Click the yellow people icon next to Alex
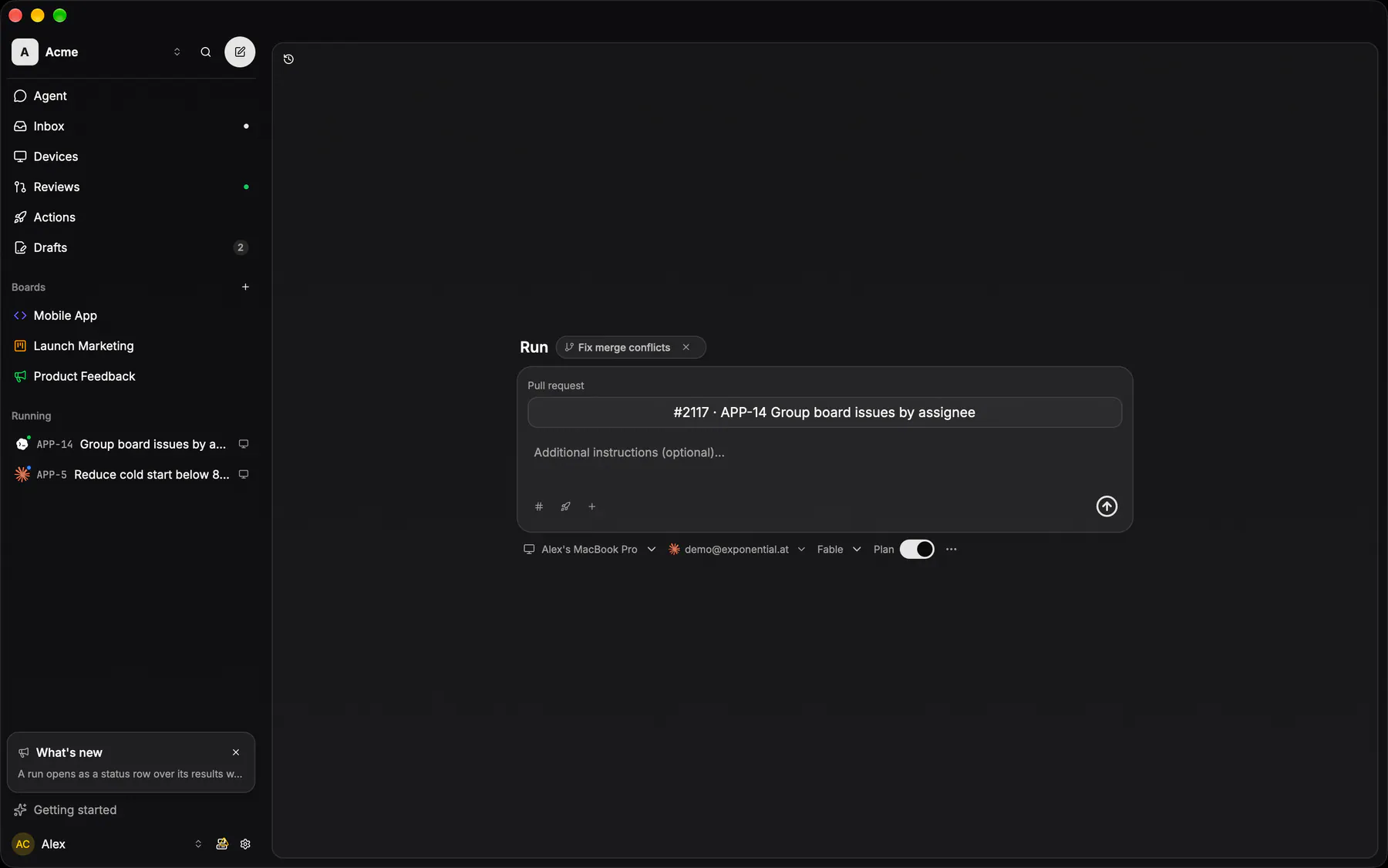The width and height of the screenshot is (1388, 868). pos(222,844)
